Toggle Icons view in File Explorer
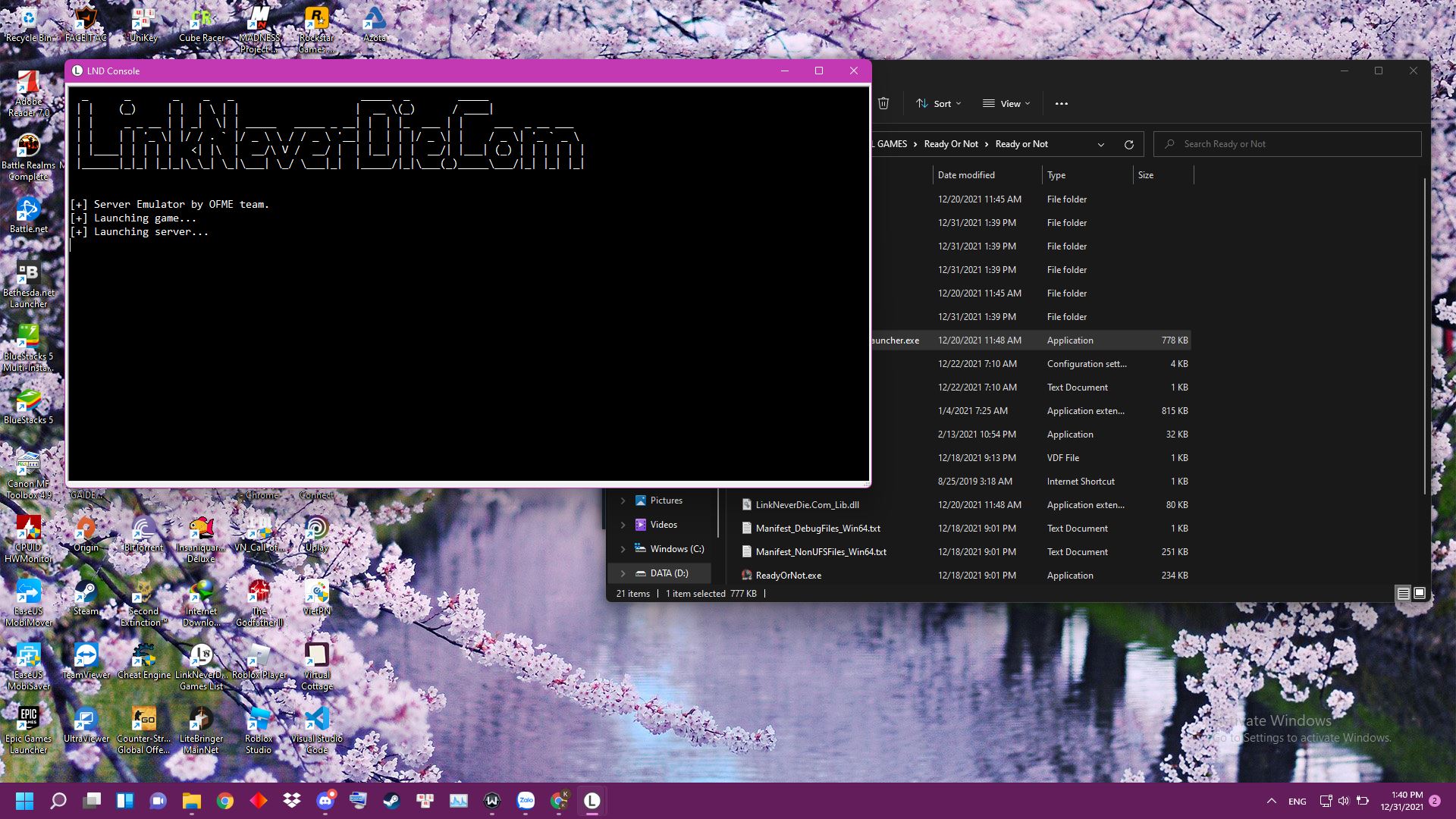This screenshot has width=1456, height=819. coord(1420,593)
